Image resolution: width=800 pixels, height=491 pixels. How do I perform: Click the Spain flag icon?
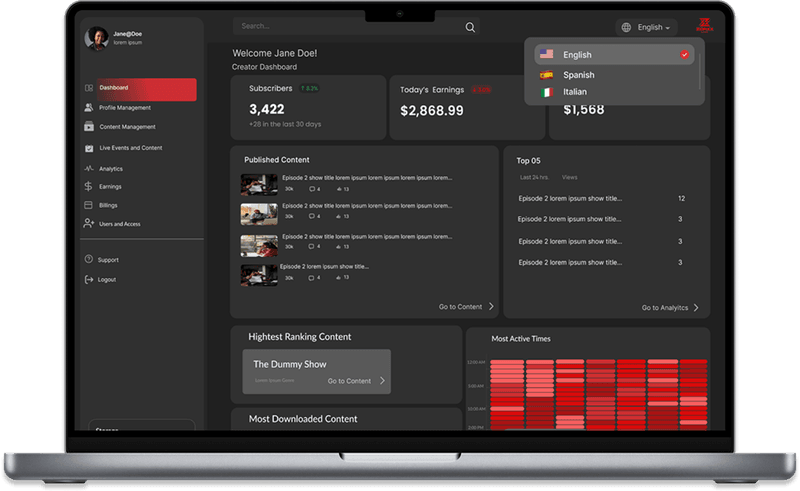[546, 75]
